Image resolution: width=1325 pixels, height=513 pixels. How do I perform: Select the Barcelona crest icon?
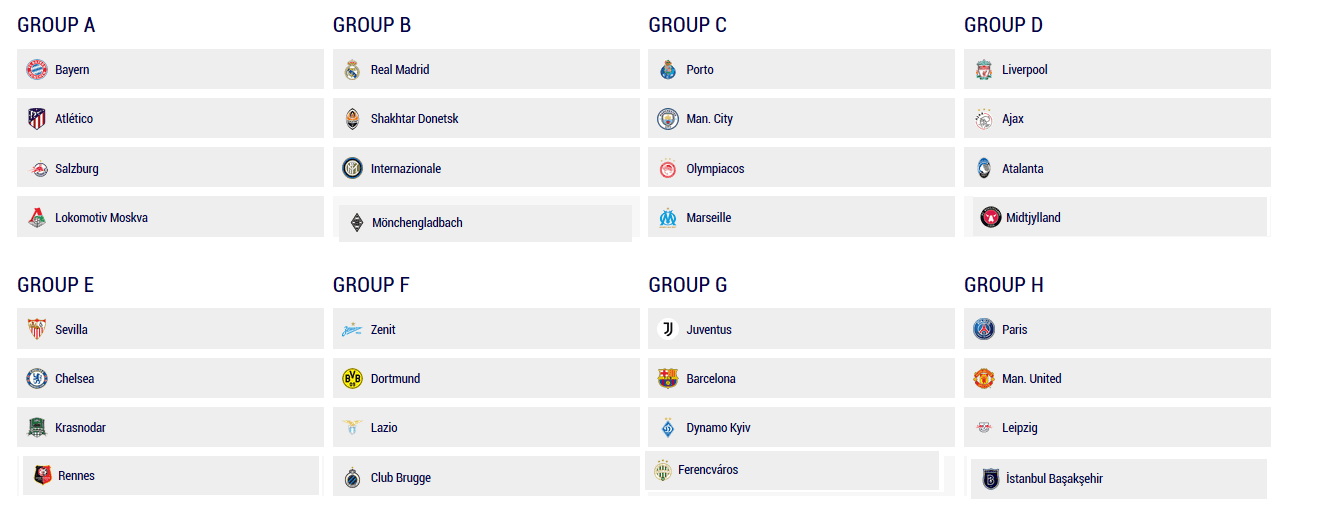[x=668, y=378]
